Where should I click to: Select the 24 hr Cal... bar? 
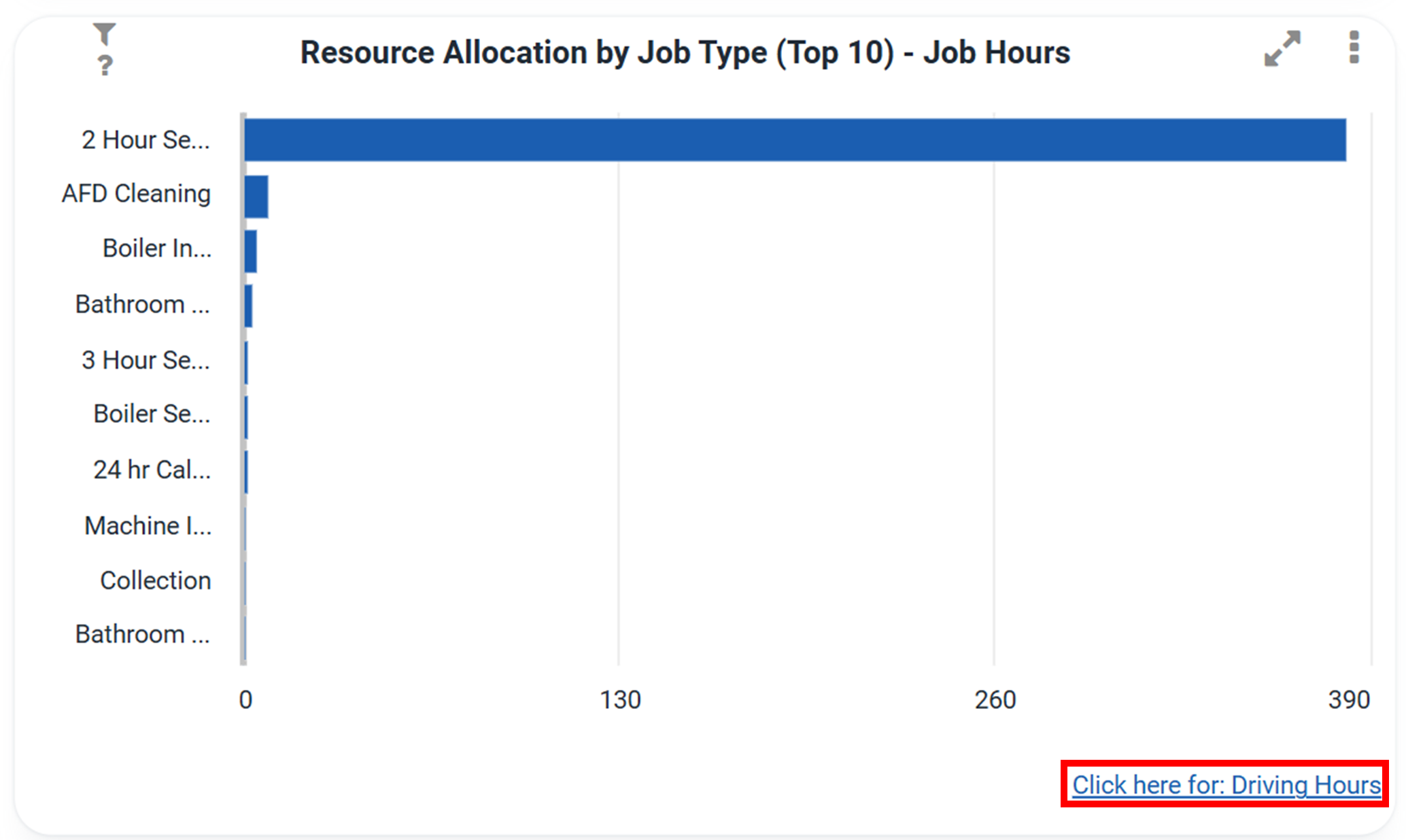[246, 472]
